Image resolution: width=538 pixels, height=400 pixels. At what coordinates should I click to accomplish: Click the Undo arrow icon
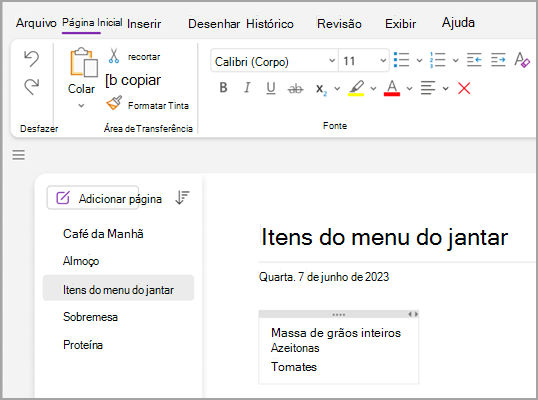tap(32, 59)
